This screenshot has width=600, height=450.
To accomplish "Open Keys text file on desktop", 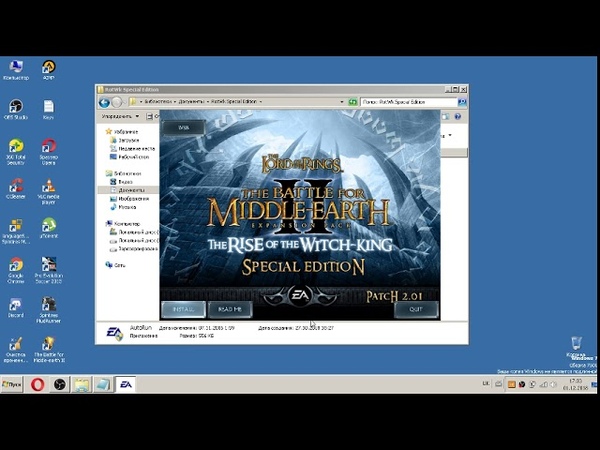I will (x=49, y=109).
